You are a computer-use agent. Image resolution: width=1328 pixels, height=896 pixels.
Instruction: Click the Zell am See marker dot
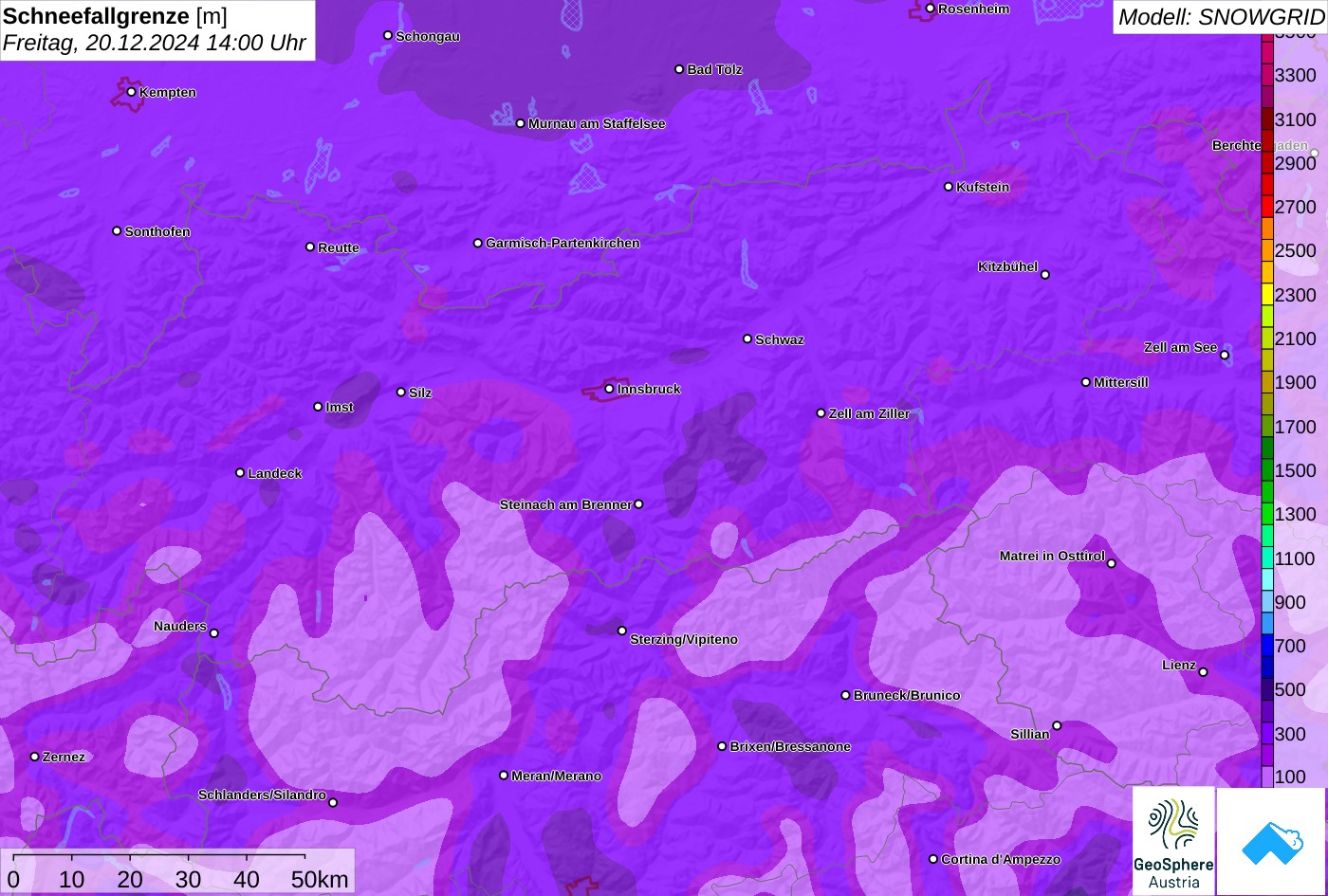(1225, 356)
